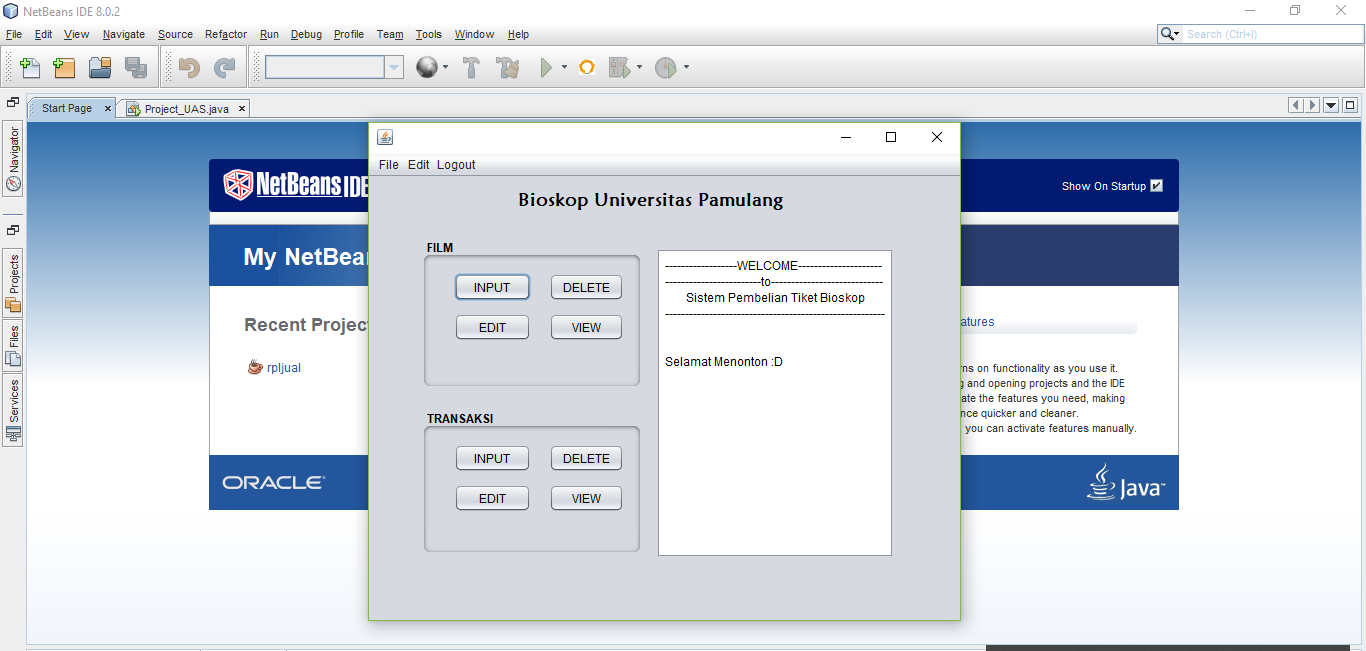Open the configuration dropdown in the toolbar
Image resolution: width=1366 pixels, height=651 pixels.
click(x=394, y=67)
